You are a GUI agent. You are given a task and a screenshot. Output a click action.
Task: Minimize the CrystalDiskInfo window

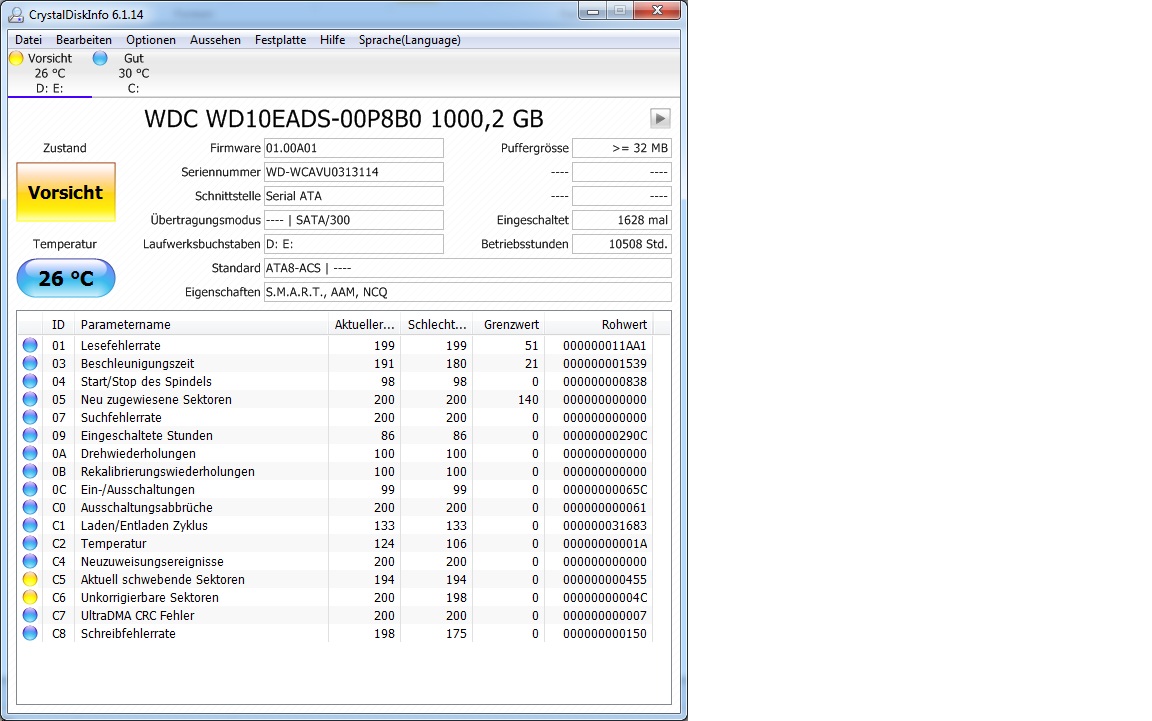[593, 11]
